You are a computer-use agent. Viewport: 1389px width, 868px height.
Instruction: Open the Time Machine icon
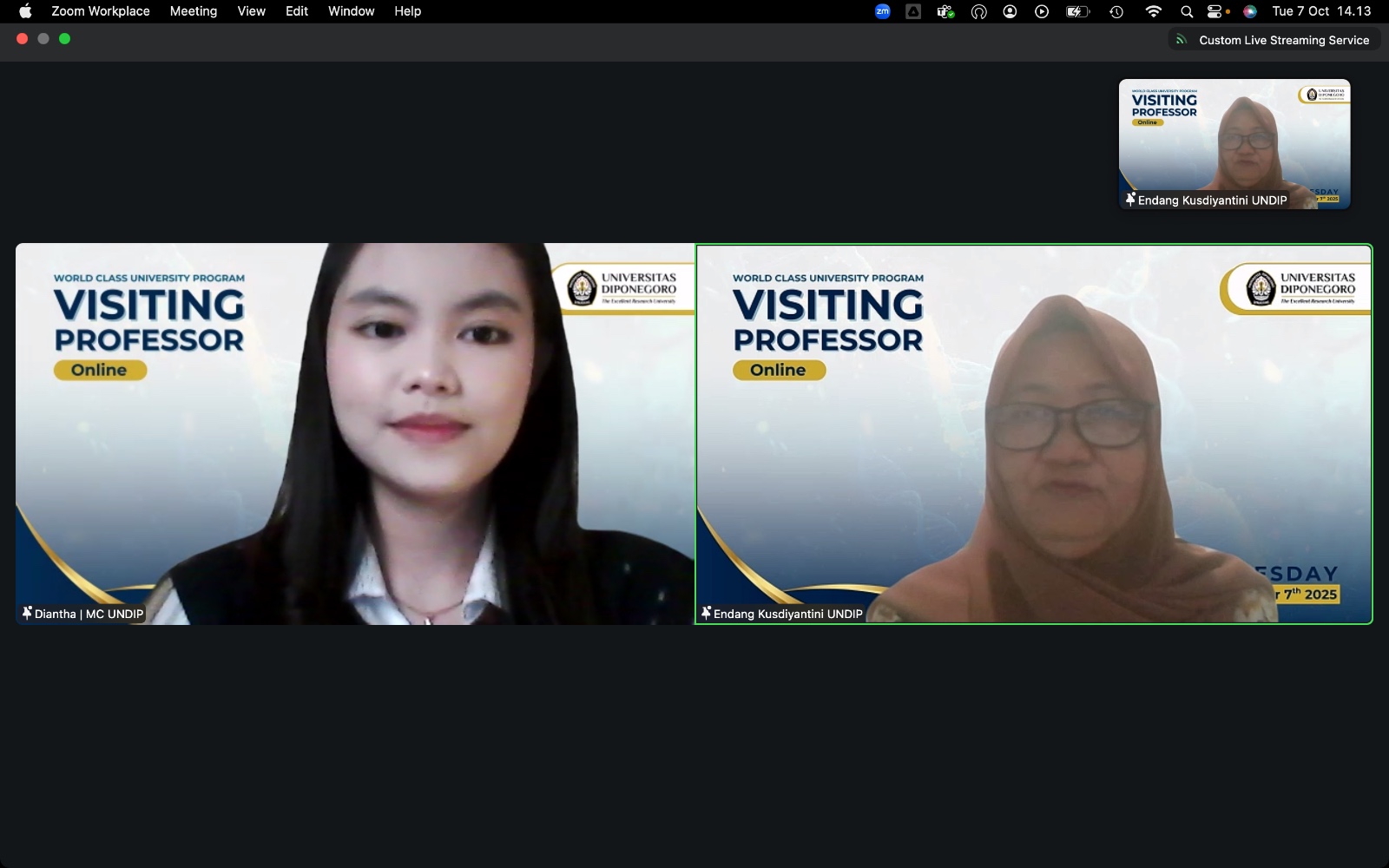tap(1116, 11)
